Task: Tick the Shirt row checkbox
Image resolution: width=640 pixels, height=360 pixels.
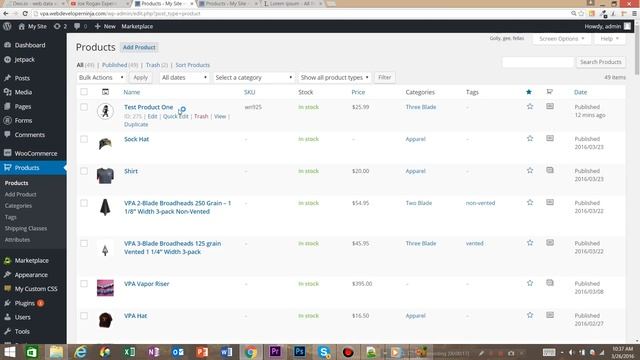Action: [x=84, y=171]
